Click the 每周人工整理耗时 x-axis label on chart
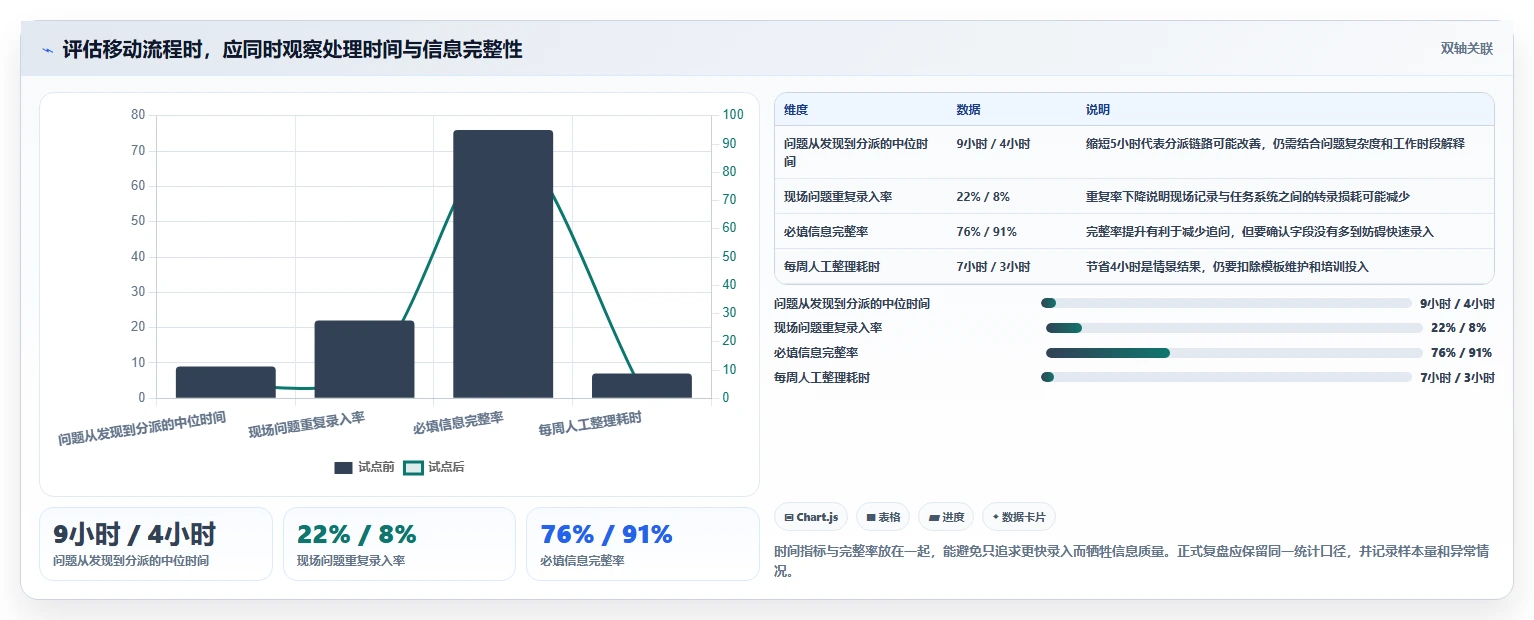 point(590,424)
